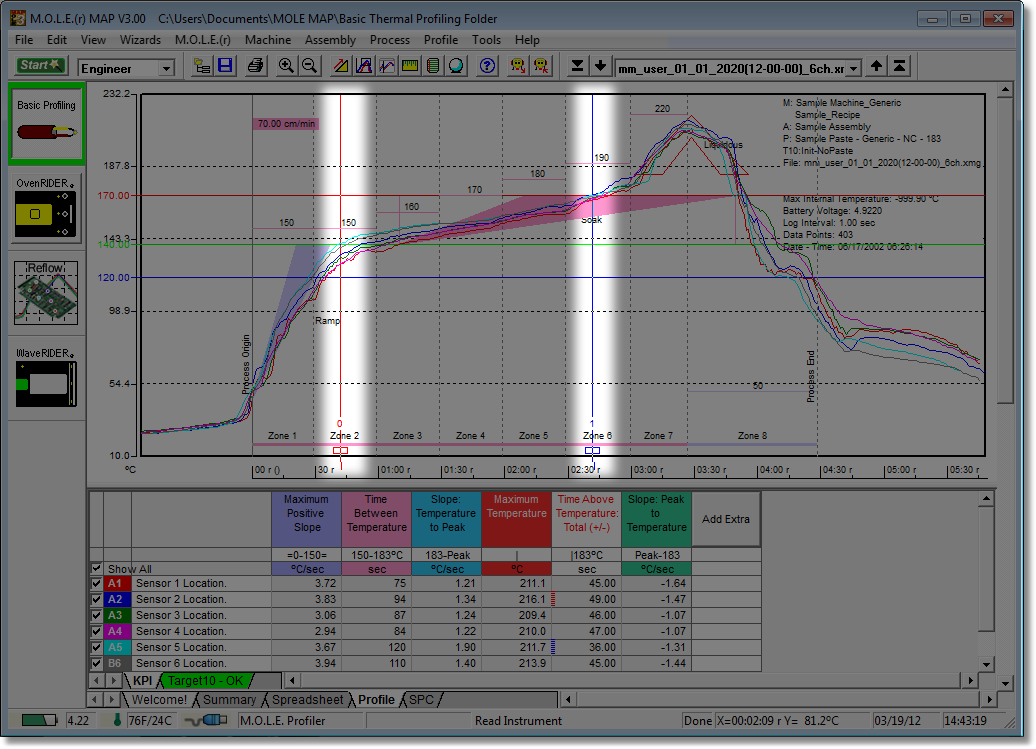Click the right skull-and-crossbones toolbar icon
The image size is (1036, 749).
tap(541, 66)
